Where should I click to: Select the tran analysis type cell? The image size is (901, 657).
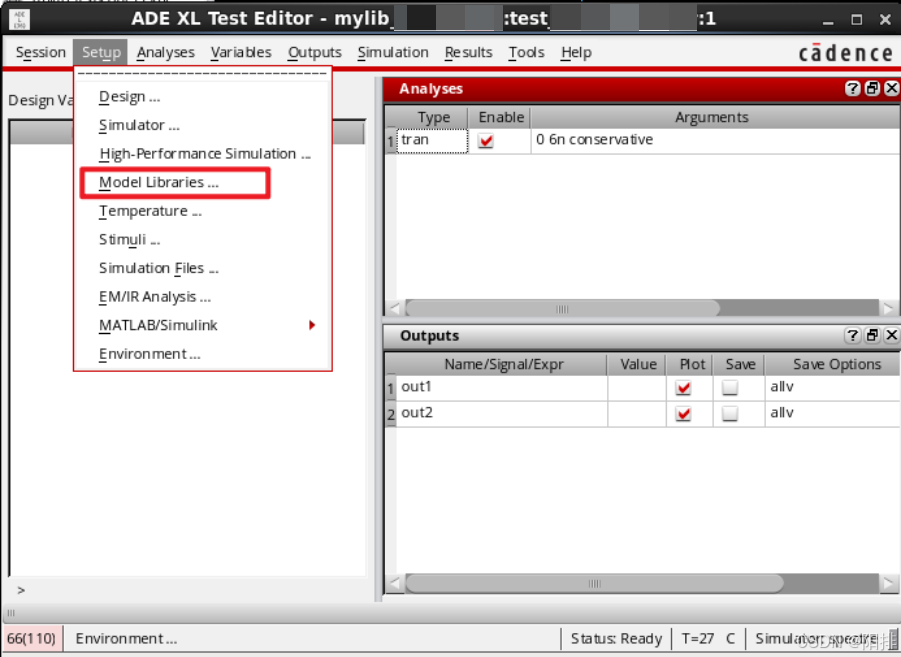click(x=432, y=140)
